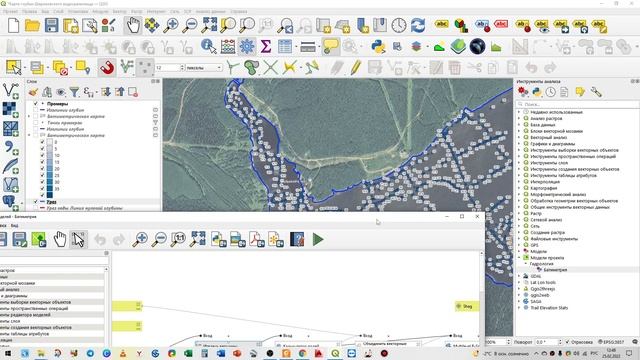640x360 pixels.
Task: Activate the Zoom Out tool in main toolbar
Action: coord(190,25)
